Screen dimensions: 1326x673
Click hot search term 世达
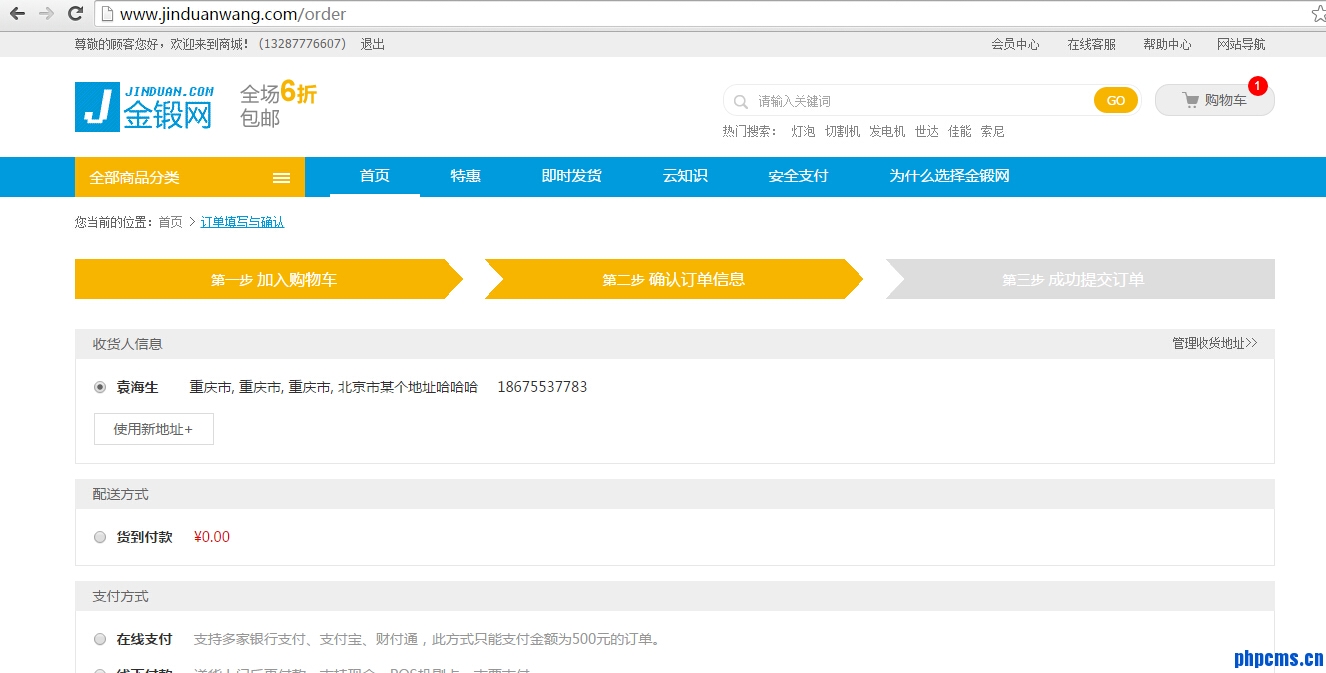pyautogui.click(x=927, y=131)
